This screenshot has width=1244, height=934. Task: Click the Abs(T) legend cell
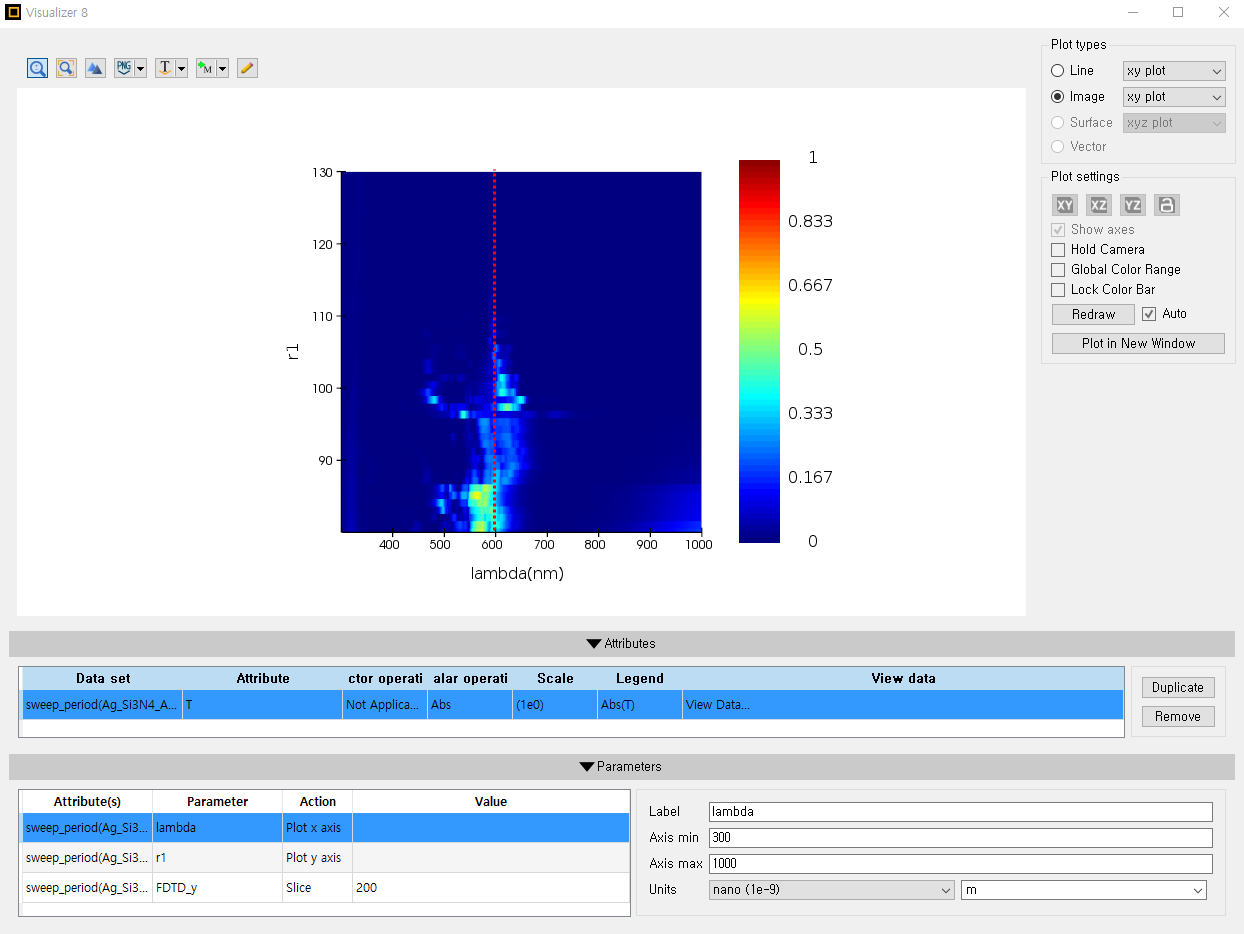click(640, 704)
